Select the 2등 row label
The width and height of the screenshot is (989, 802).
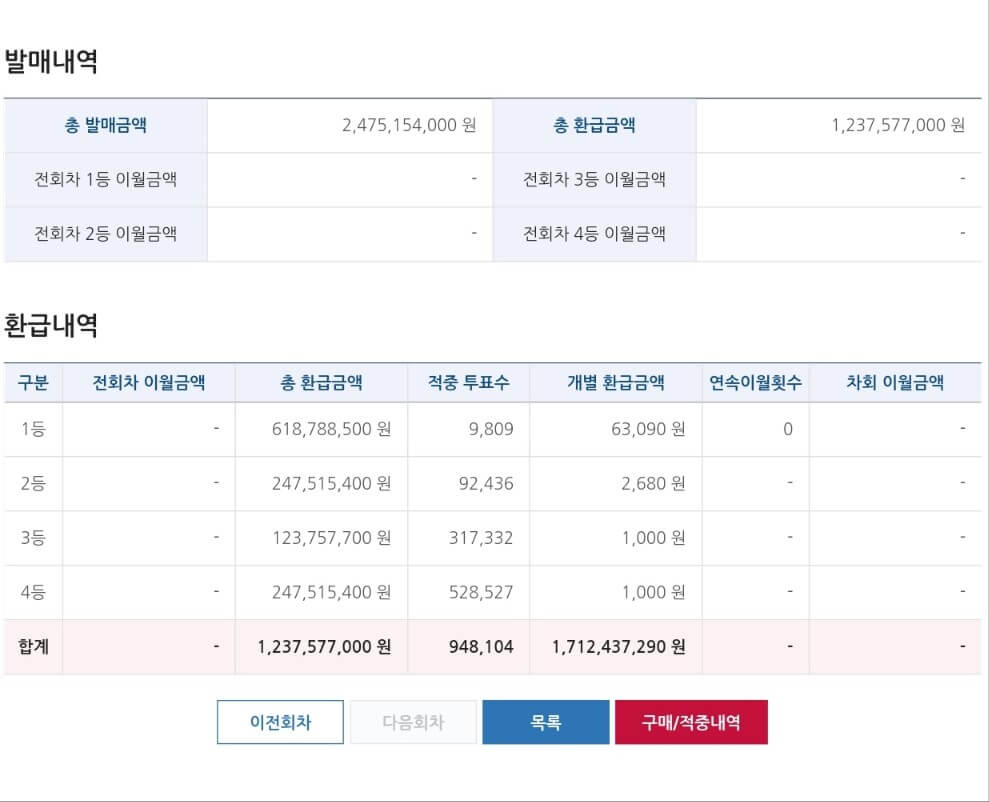pos(33,483)
